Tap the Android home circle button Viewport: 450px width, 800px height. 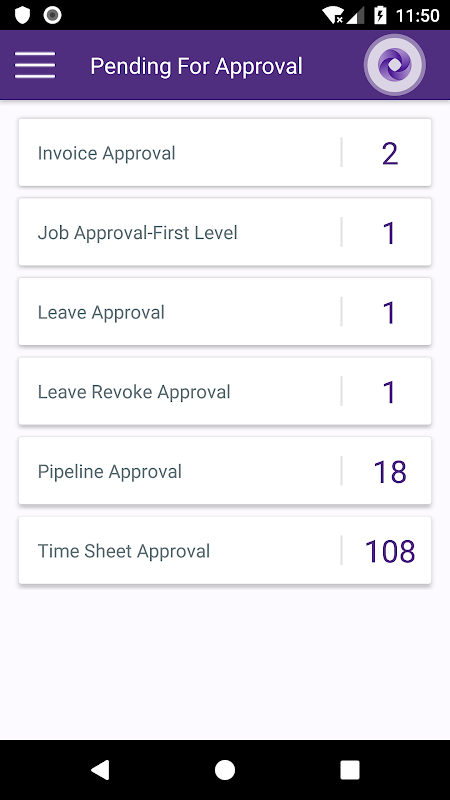(224, 769)
